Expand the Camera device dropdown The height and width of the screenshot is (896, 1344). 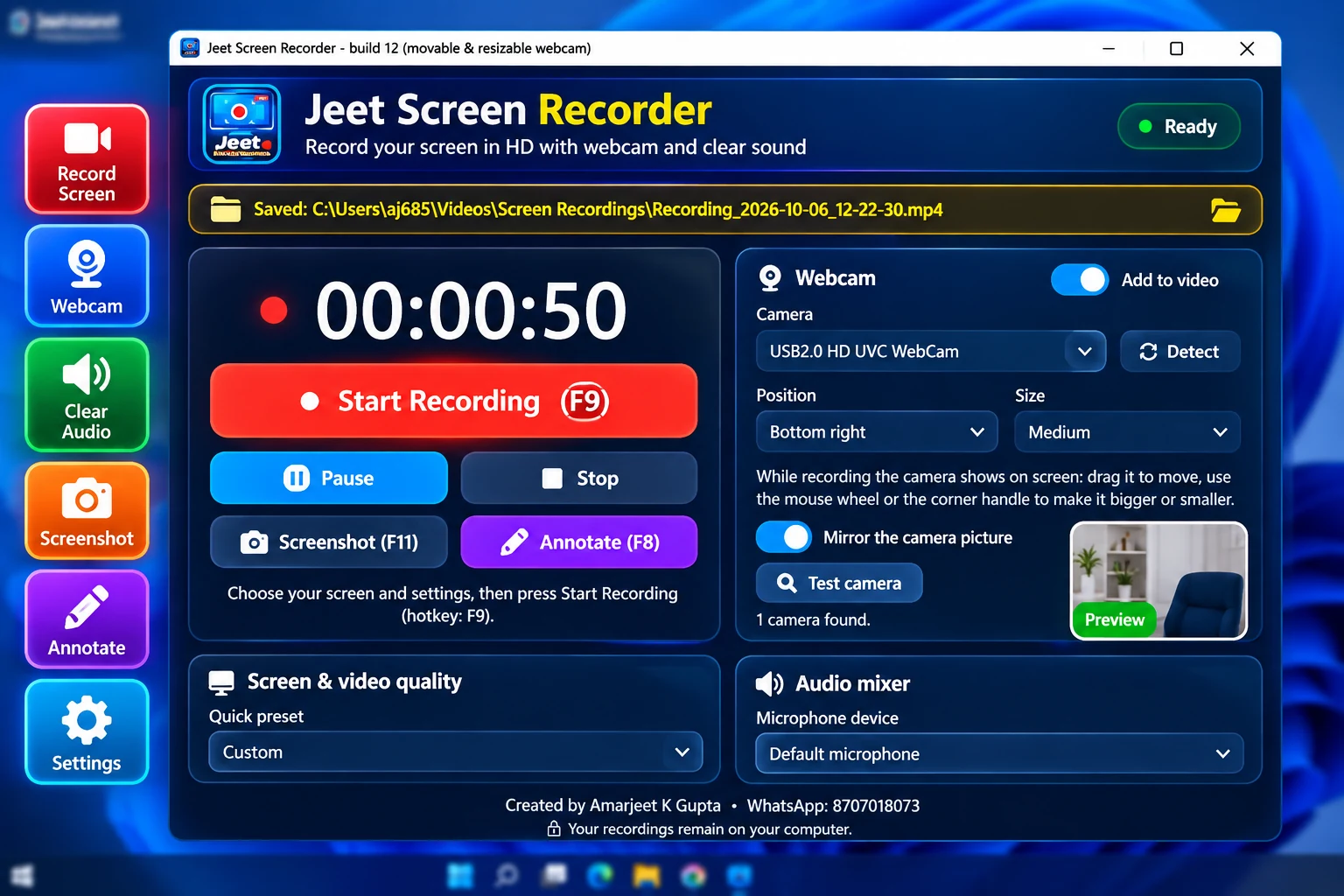click(931, 352)
